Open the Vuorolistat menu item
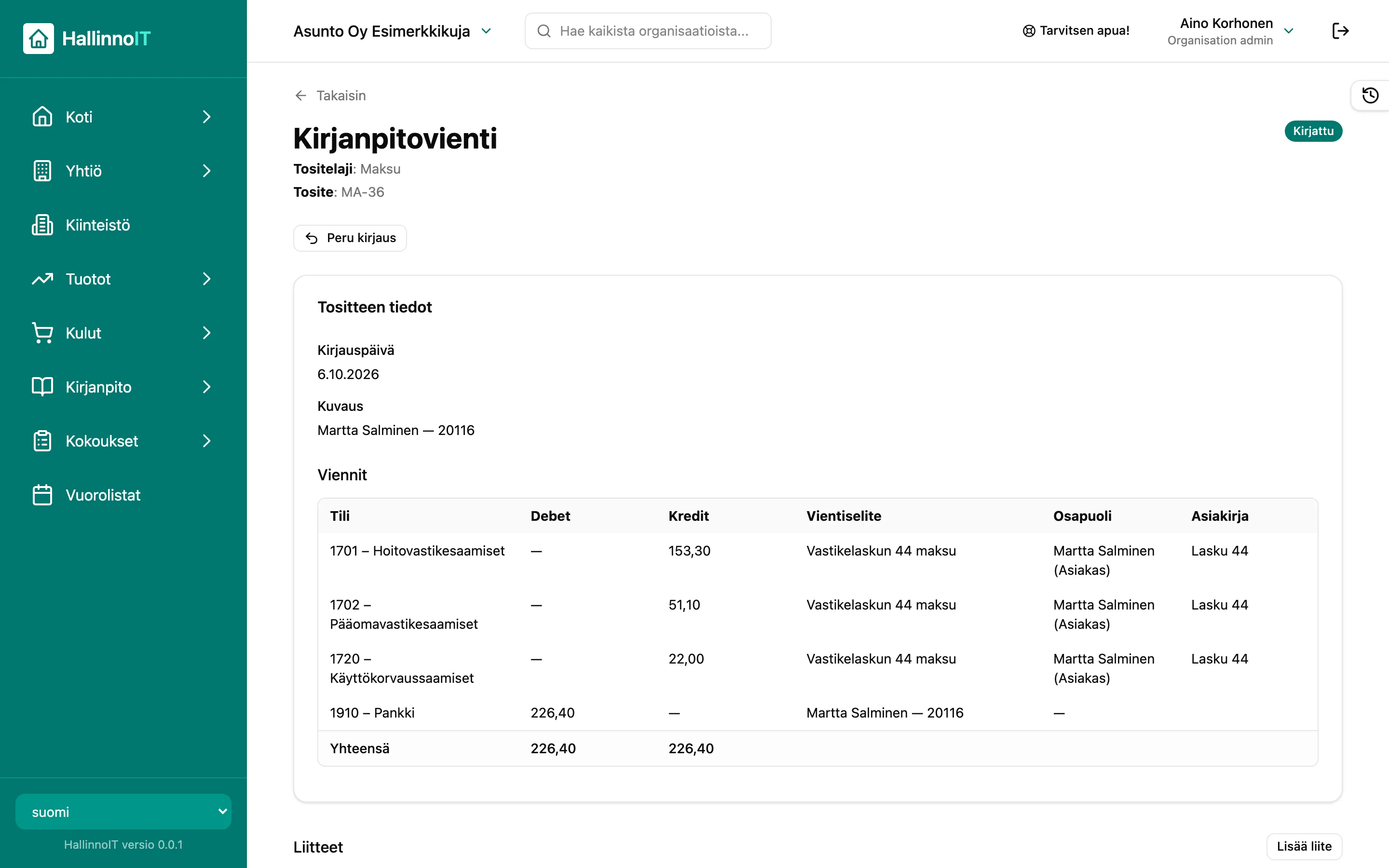 (123, 494)
